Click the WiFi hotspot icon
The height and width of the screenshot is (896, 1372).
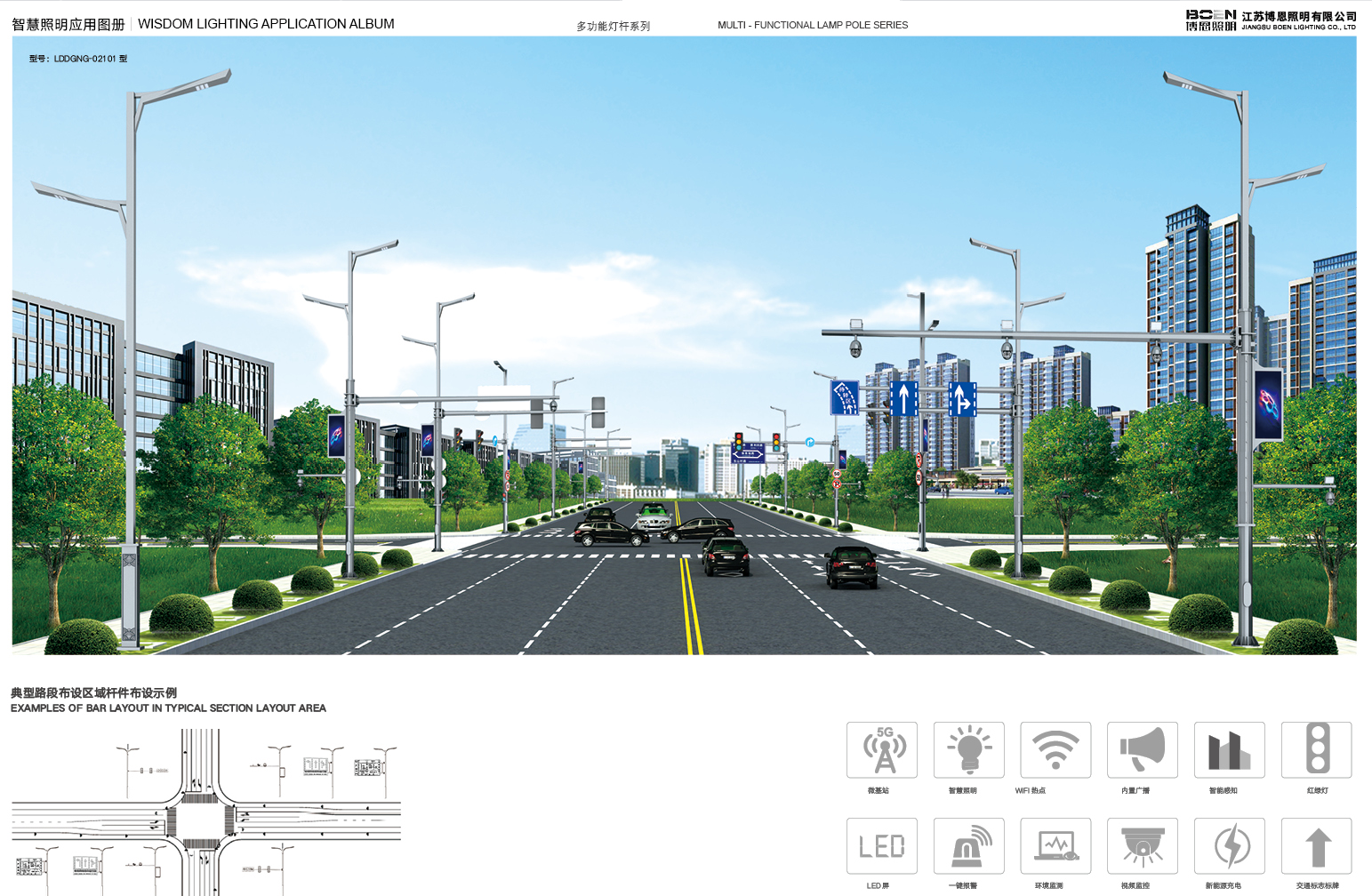coord(1055,750)
